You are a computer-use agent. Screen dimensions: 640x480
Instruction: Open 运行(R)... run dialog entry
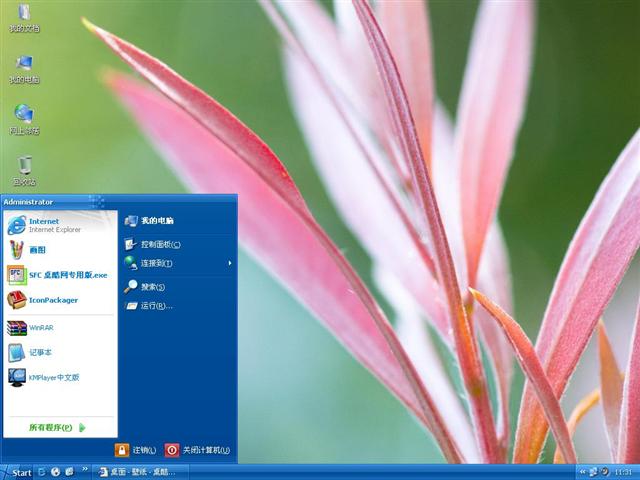pos(178,306)
